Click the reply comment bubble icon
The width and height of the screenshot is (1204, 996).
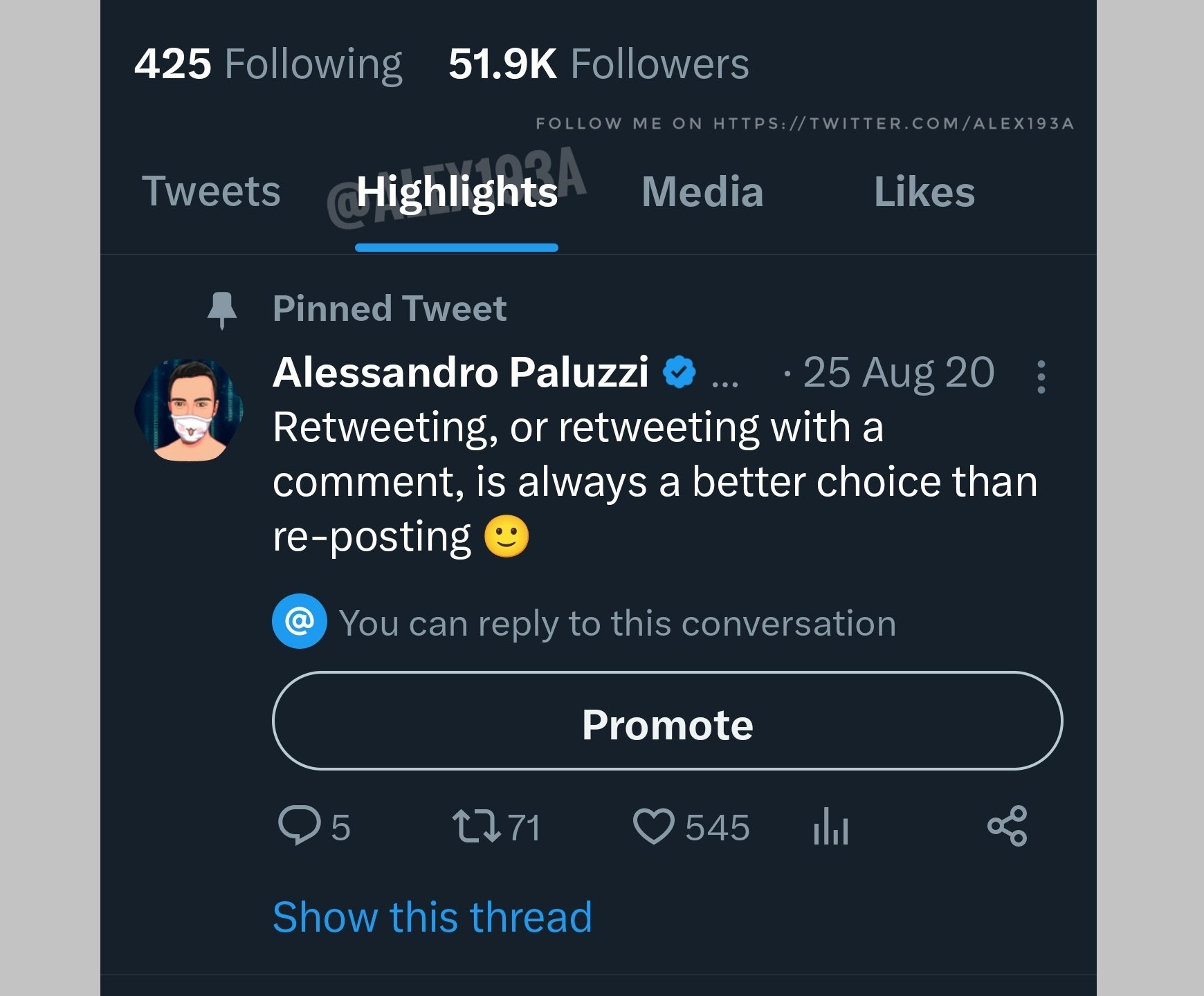click(299, 826)
